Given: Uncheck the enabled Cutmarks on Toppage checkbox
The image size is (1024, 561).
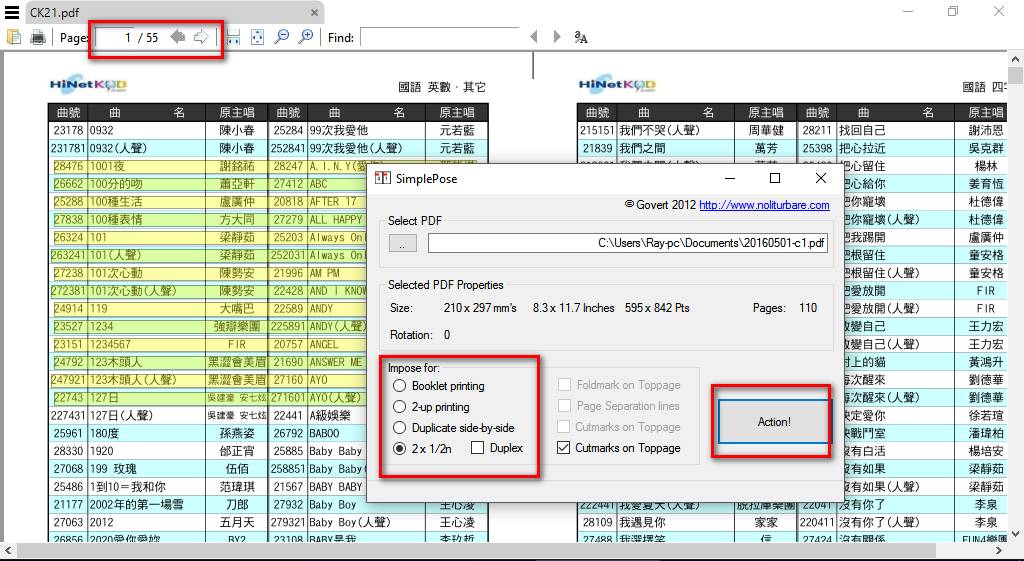Looking at the screenshot, I should (564, 448).
